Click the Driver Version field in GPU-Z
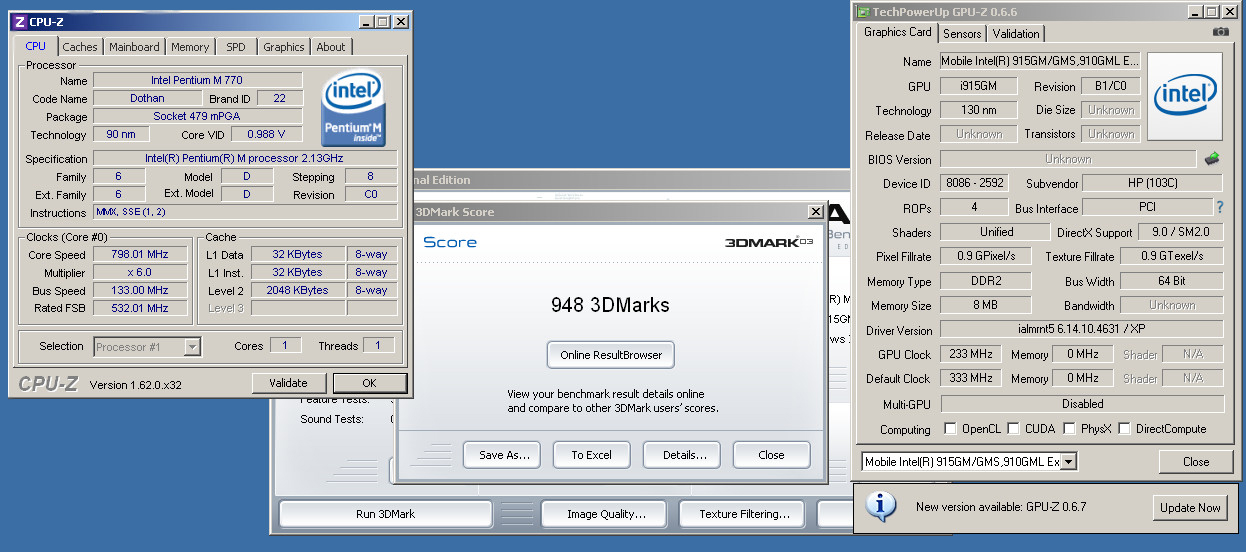1246x552 pixels. pyautogui.click(x=1082, y=330)
